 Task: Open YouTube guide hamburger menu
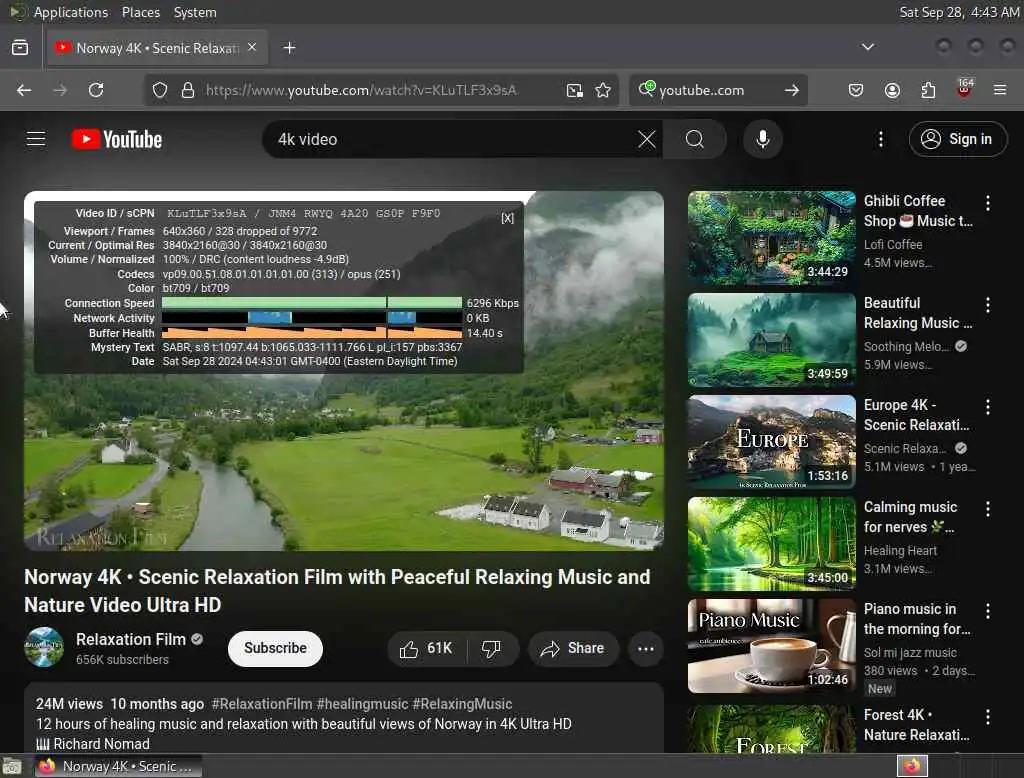(36, 139)
